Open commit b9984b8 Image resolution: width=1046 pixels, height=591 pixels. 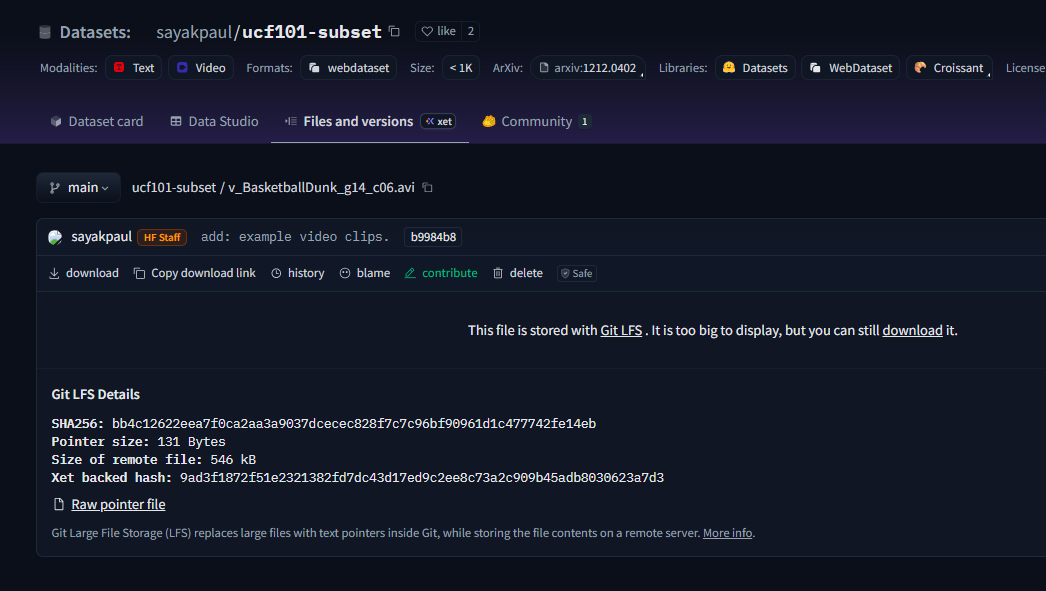433,237
